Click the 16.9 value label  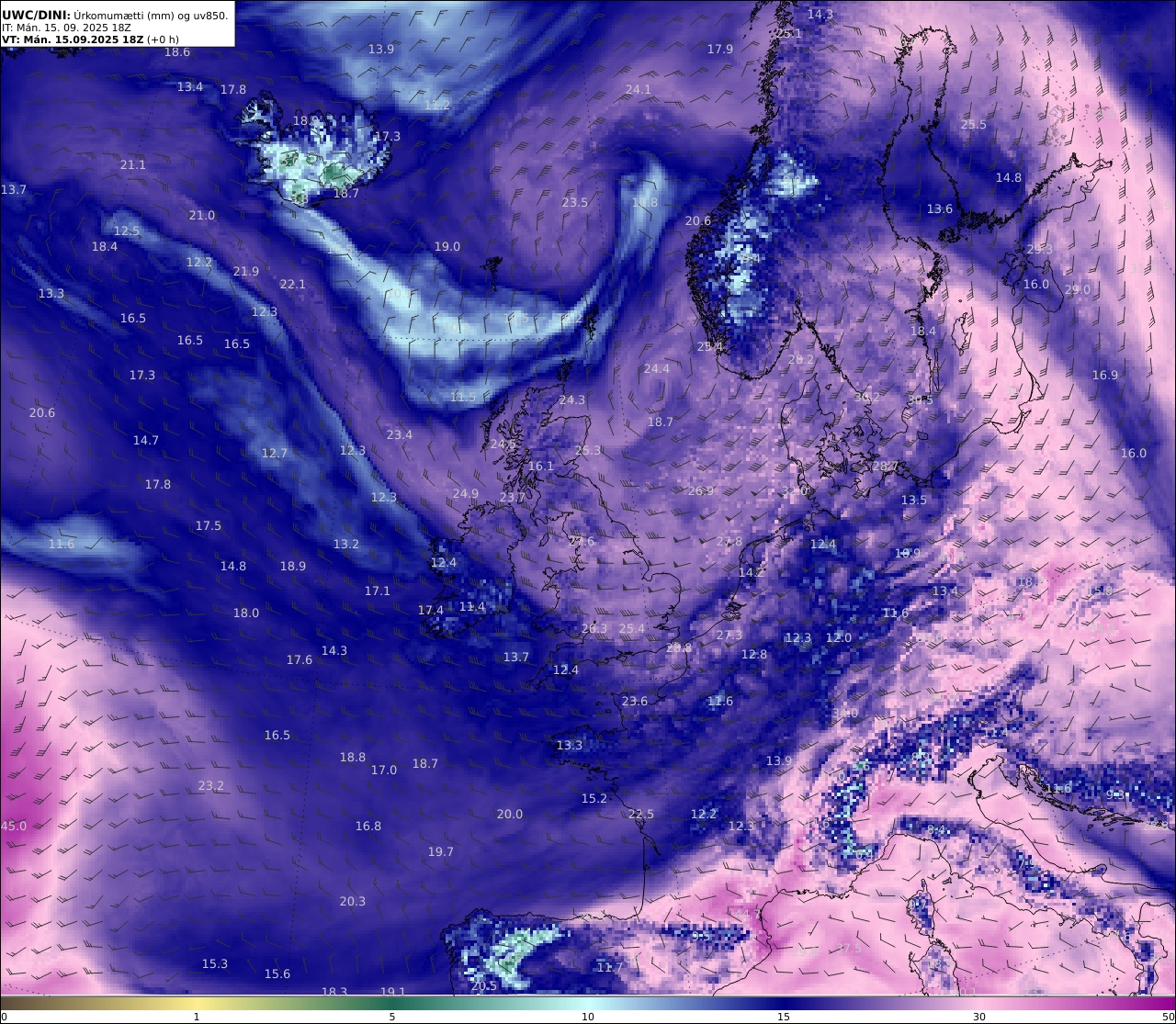coord(1104,376)
